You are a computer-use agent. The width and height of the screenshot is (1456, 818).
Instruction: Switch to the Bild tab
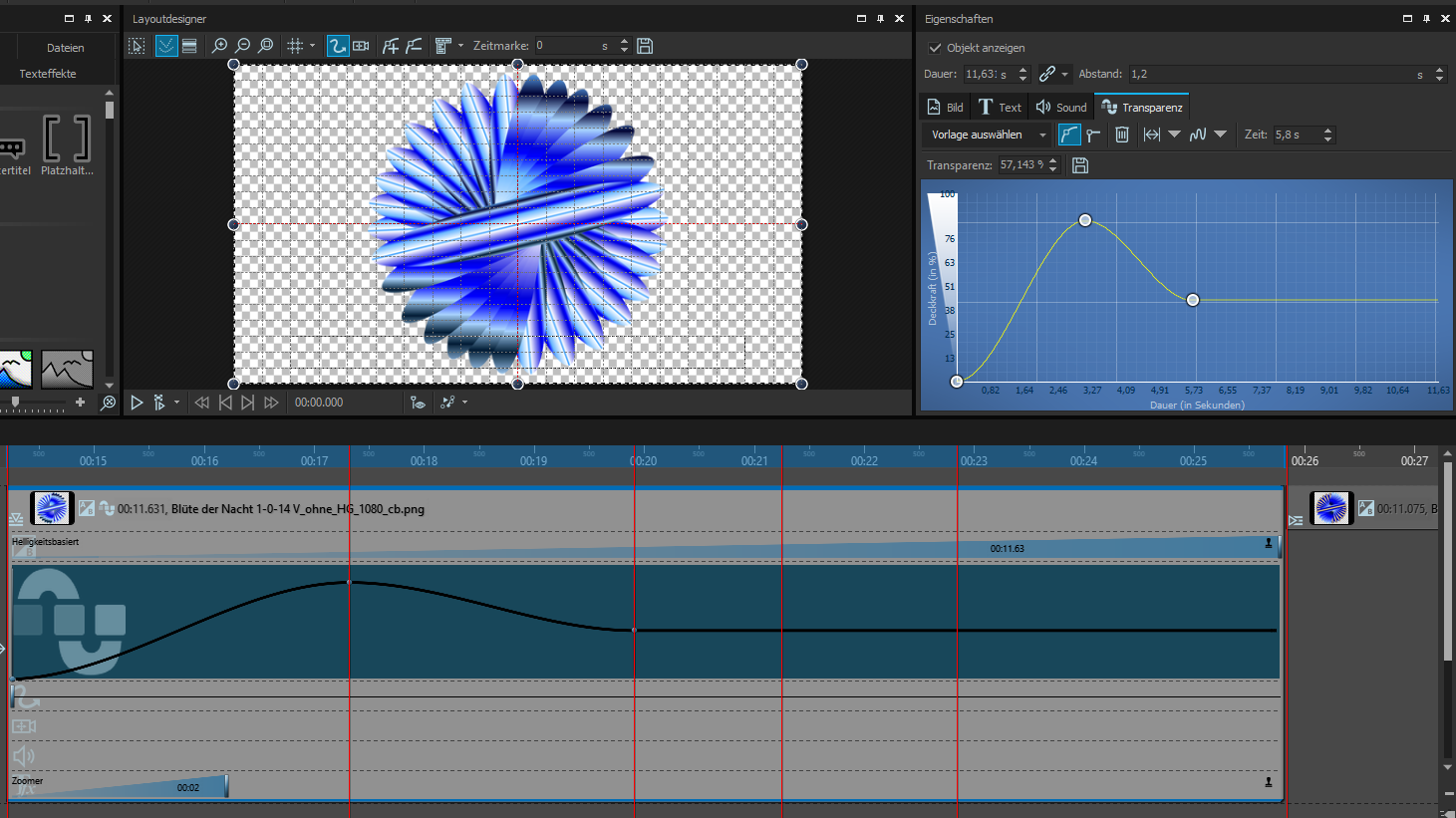[x=945, y=108]
